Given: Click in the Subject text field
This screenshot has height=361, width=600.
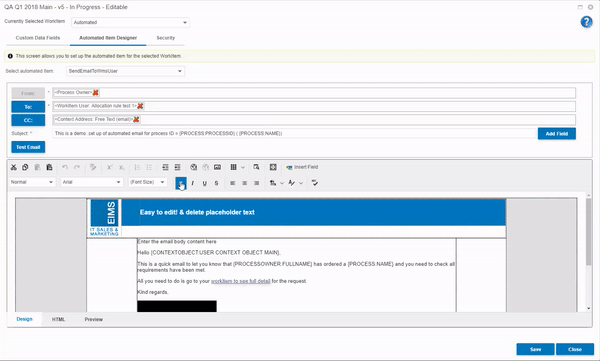Looking at the screenshot, I should click(293, 134).
